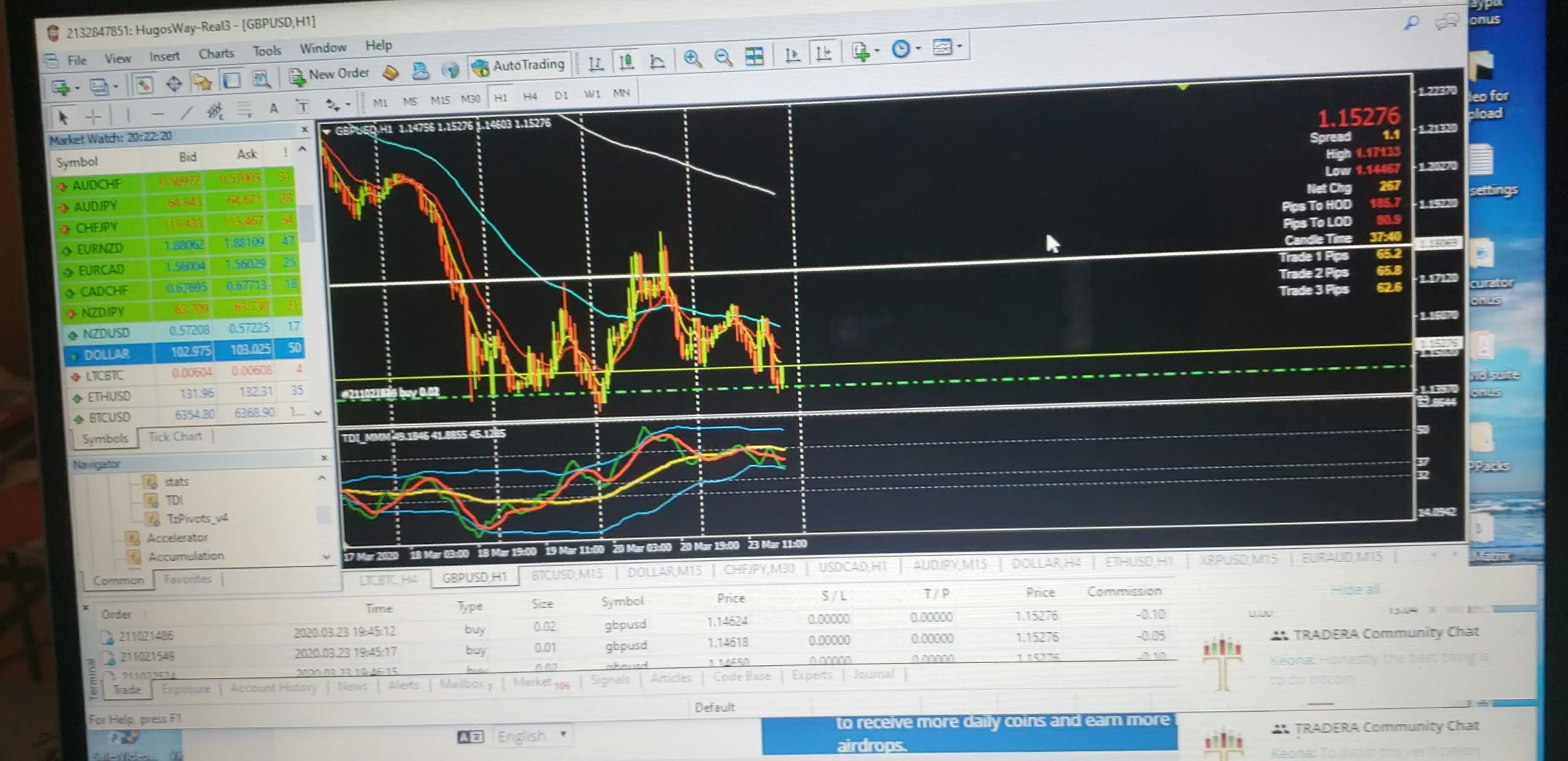Select the trendline drawing tool

tap(185, 113)
